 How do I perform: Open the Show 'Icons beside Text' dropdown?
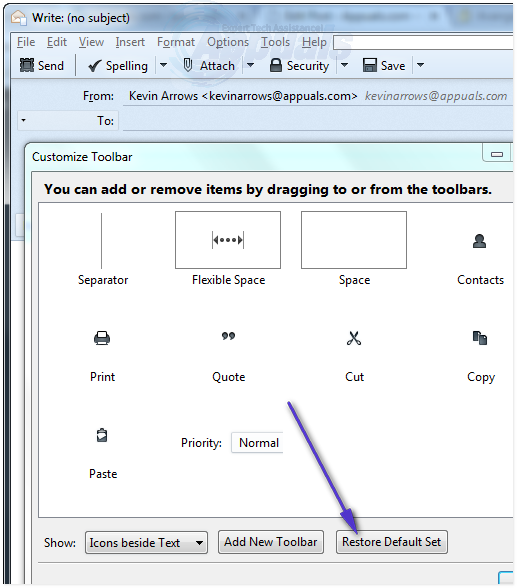click(x=146, y=543)
